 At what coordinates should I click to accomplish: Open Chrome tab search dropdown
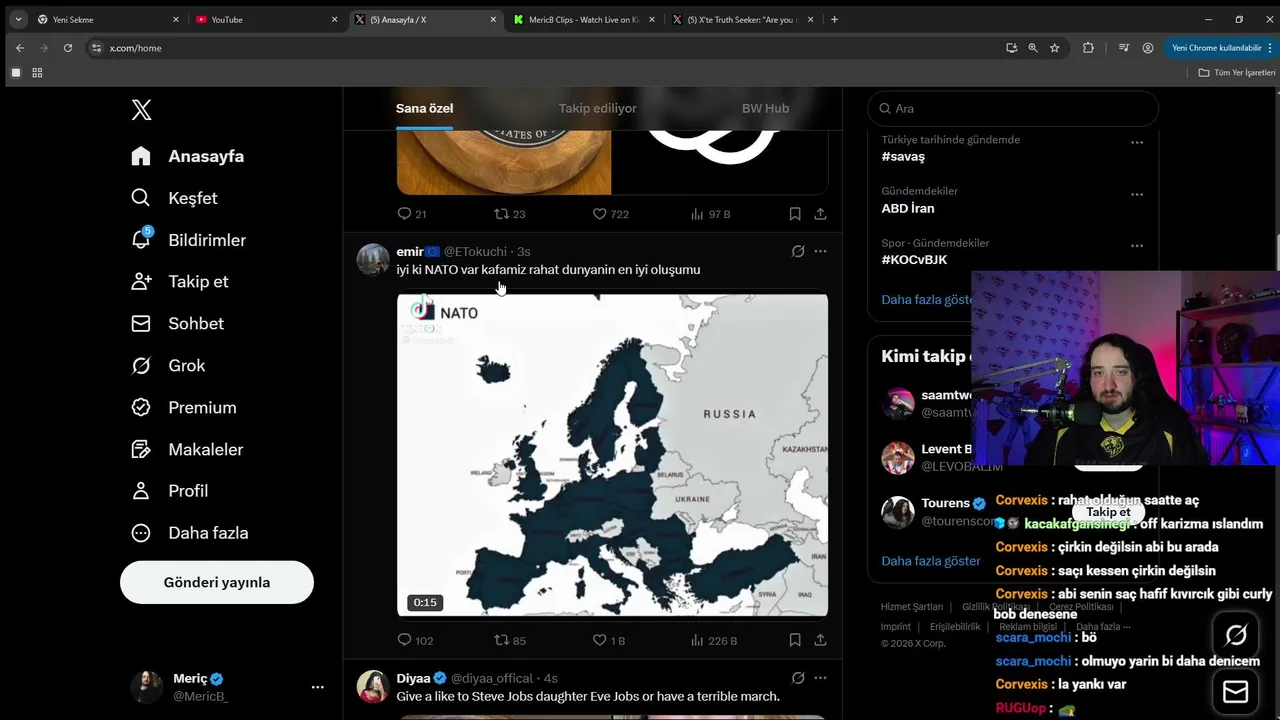point(18,19)
